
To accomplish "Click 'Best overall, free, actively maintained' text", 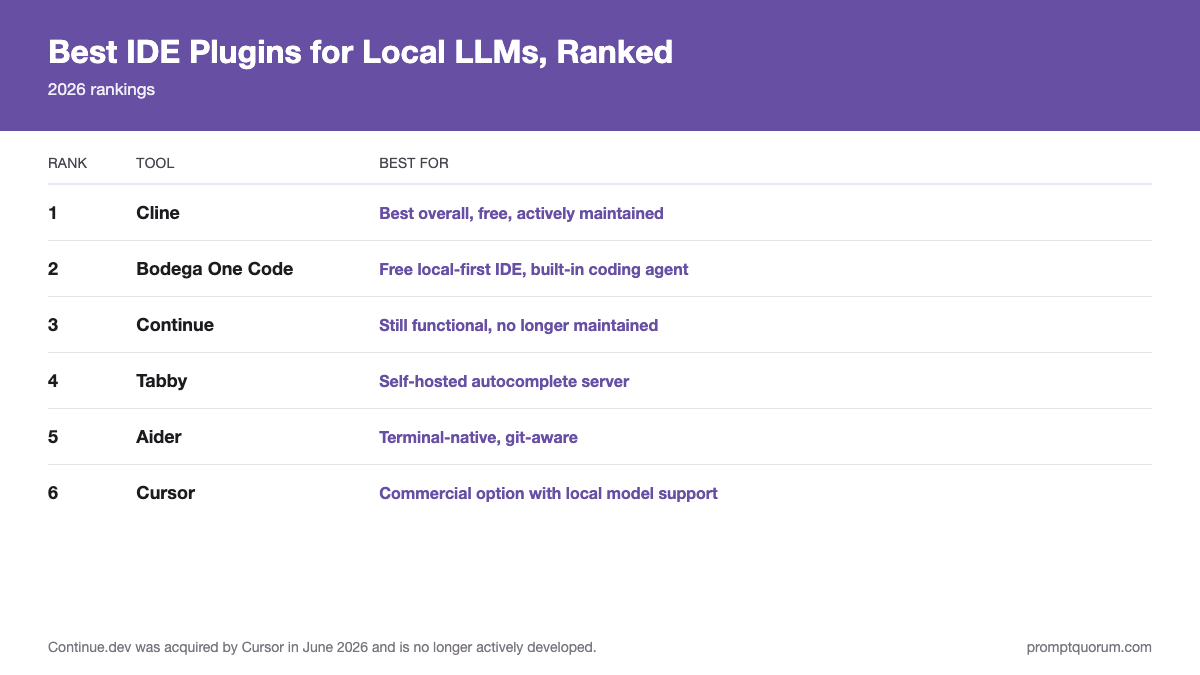I will tap(521, 213).
